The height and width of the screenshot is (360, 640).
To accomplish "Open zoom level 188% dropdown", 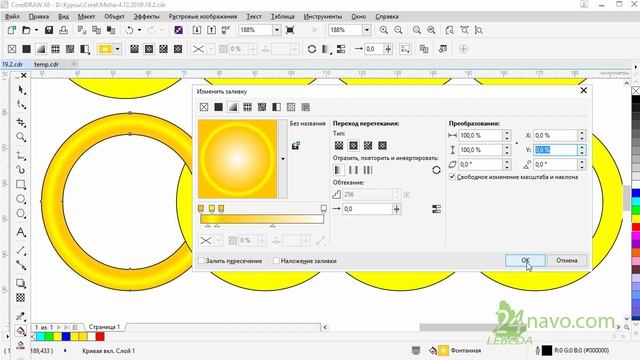I will (276, 30).
